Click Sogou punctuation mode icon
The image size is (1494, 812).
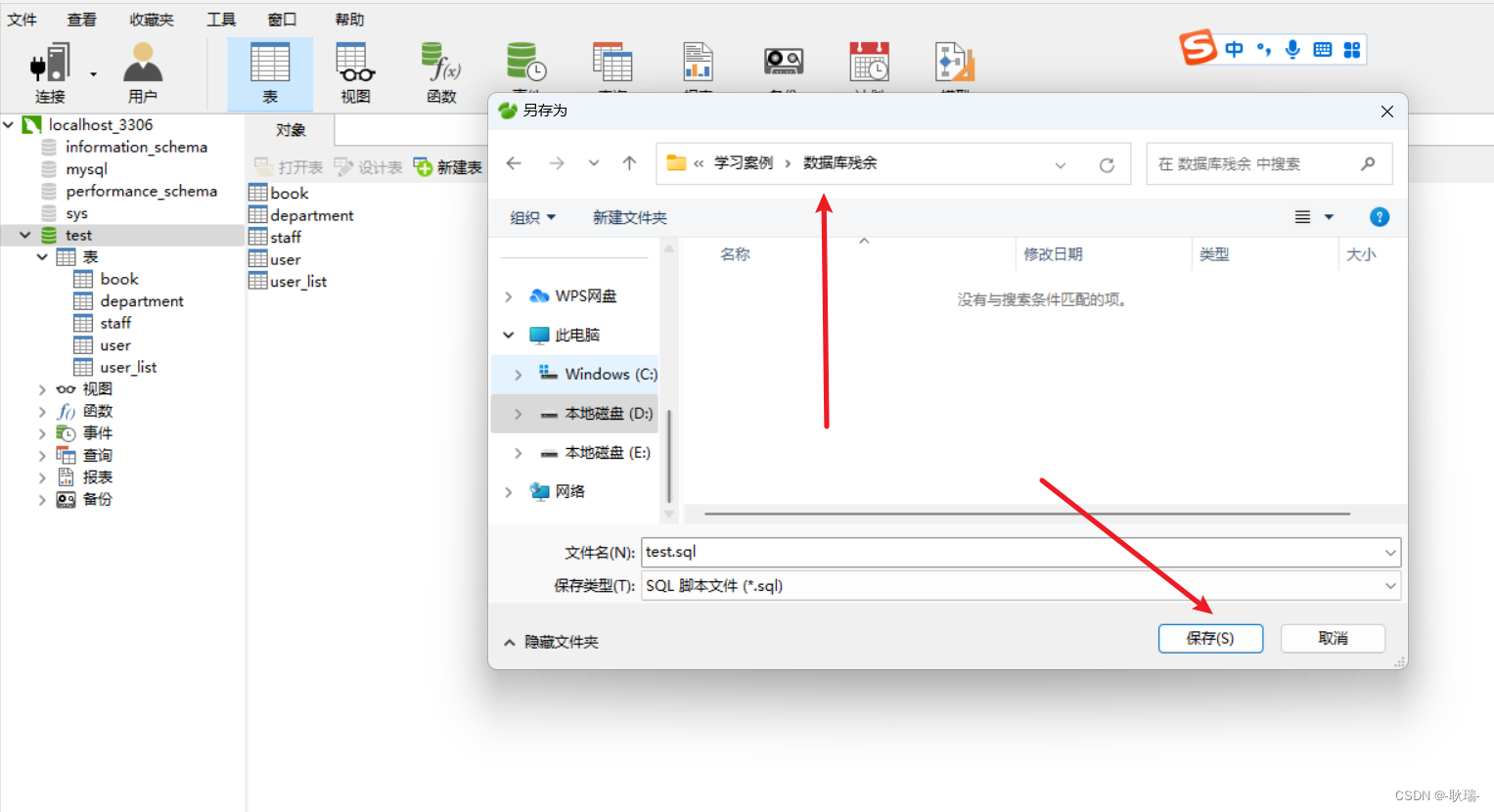click(1264, 49)
